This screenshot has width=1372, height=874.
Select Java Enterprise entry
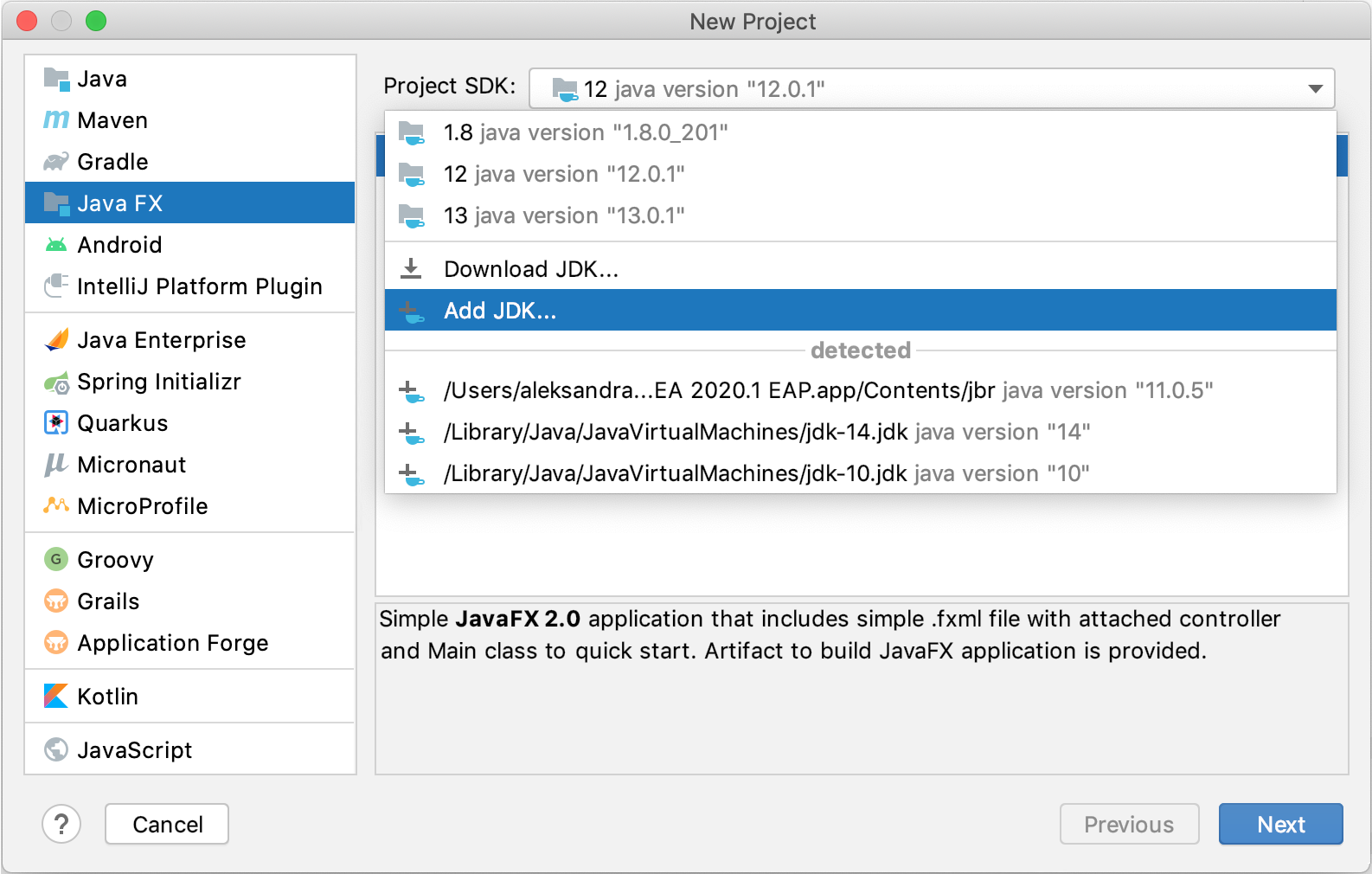click(190, 340)
